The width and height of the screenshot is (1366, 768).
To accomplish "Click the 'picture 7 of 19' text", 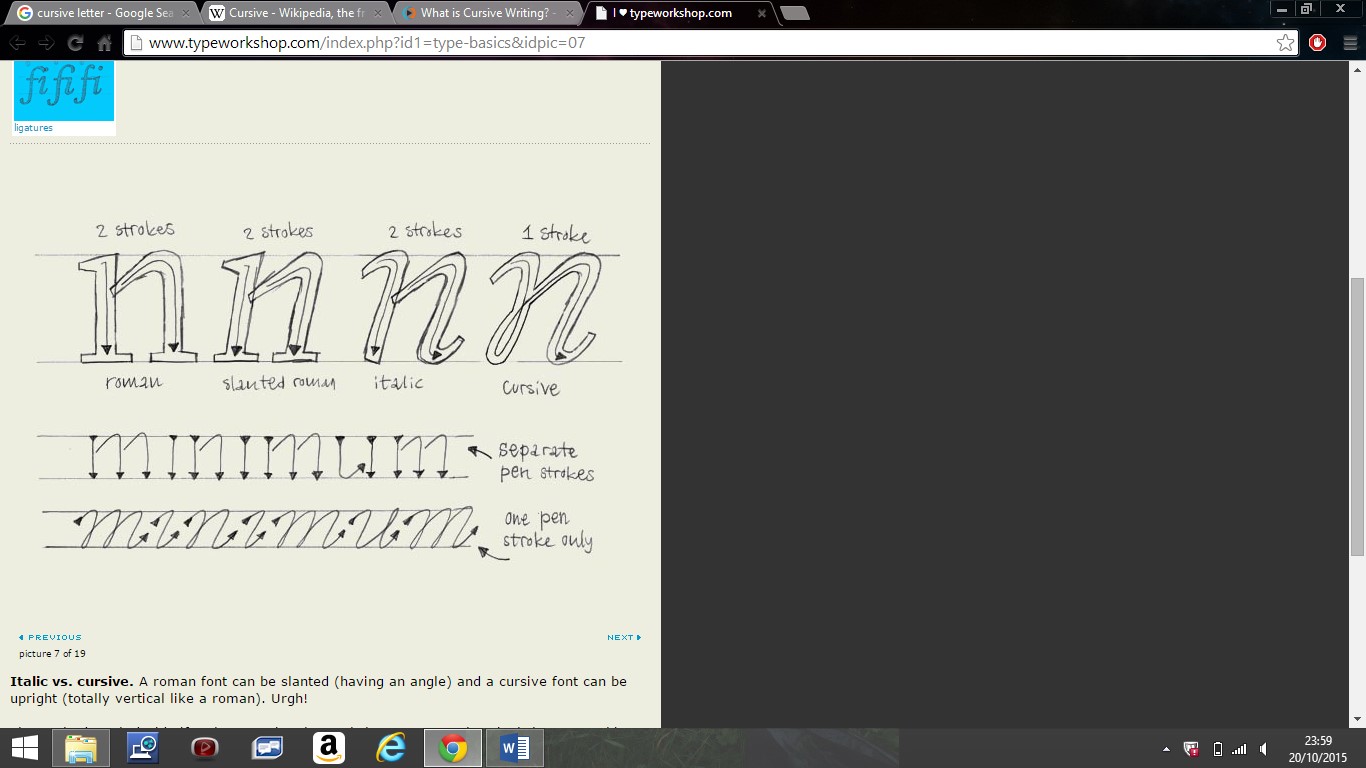I will coord(52,653).
